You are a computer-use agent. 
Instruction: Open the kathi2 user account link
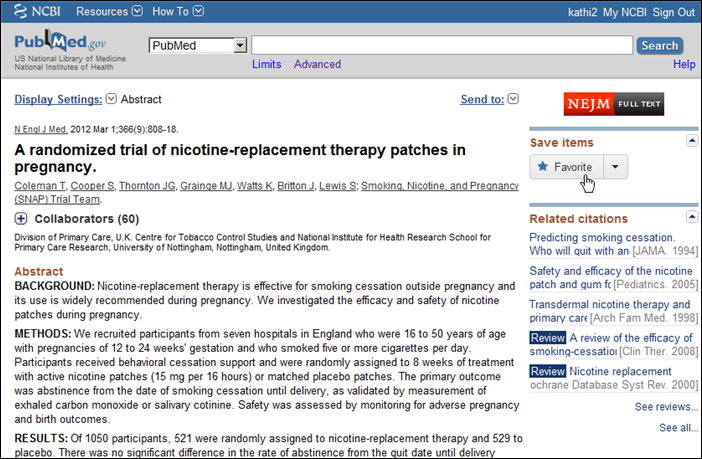tap(582, 12)
